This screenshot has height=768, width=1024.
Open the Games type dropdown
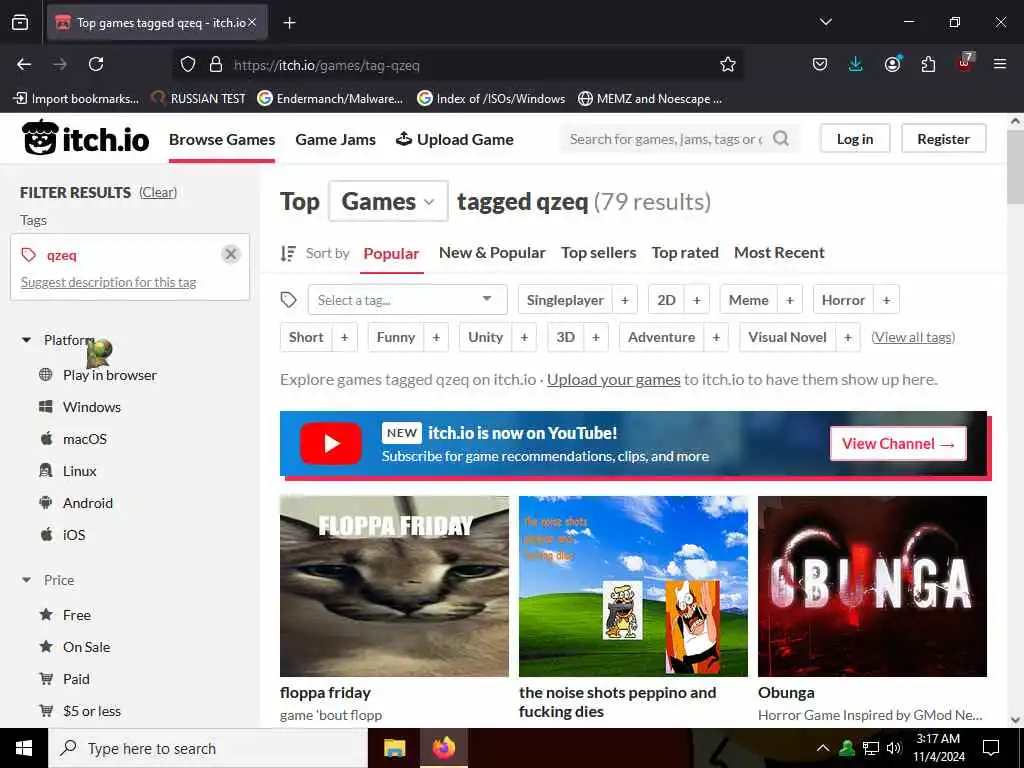tap(389, 201)
